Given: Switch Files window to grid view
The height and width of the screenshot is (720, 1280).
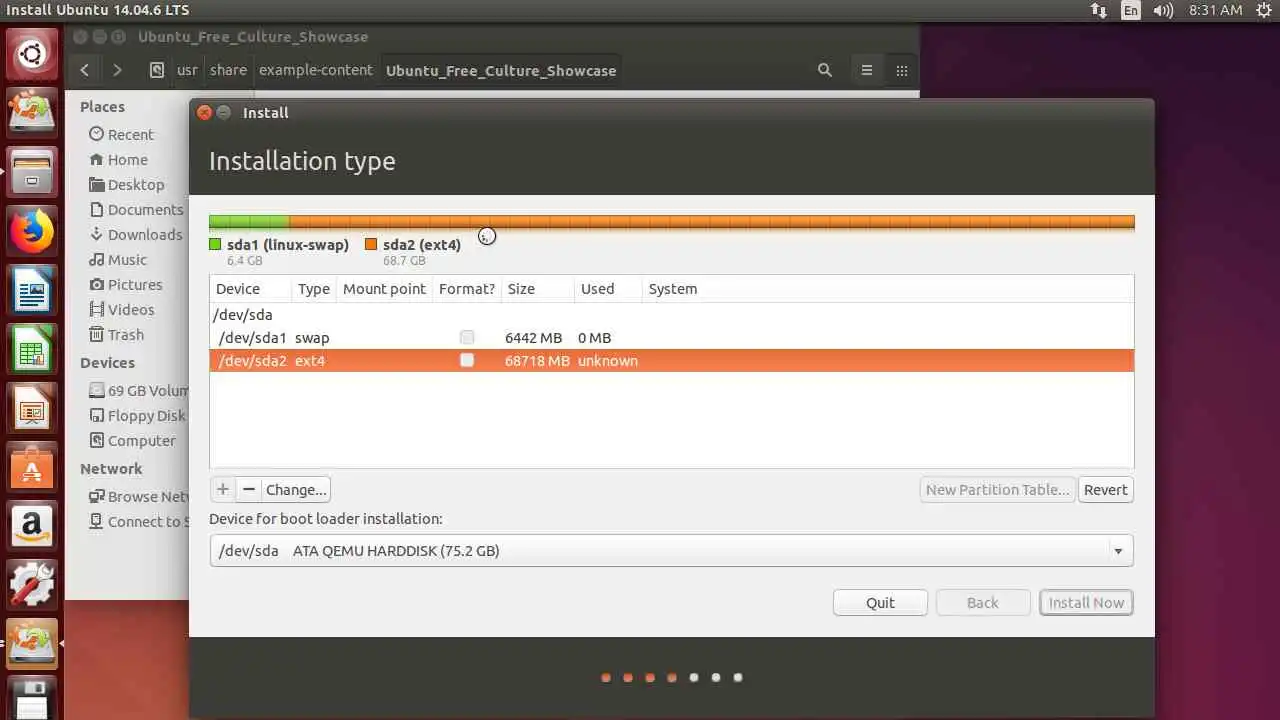Looking at the screenshot, I should pos(902,70).
